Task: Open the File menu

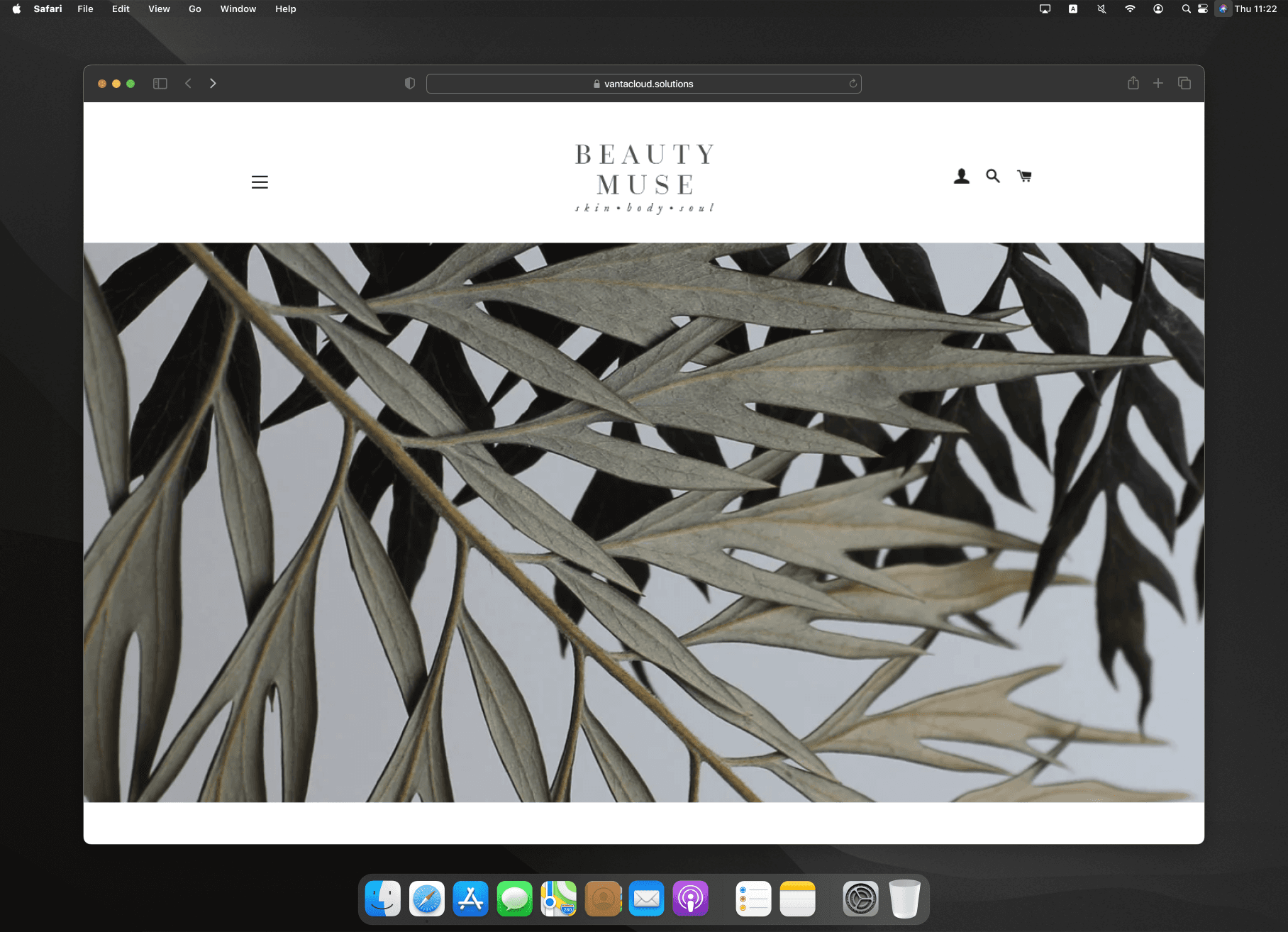Action: (85, 9)
